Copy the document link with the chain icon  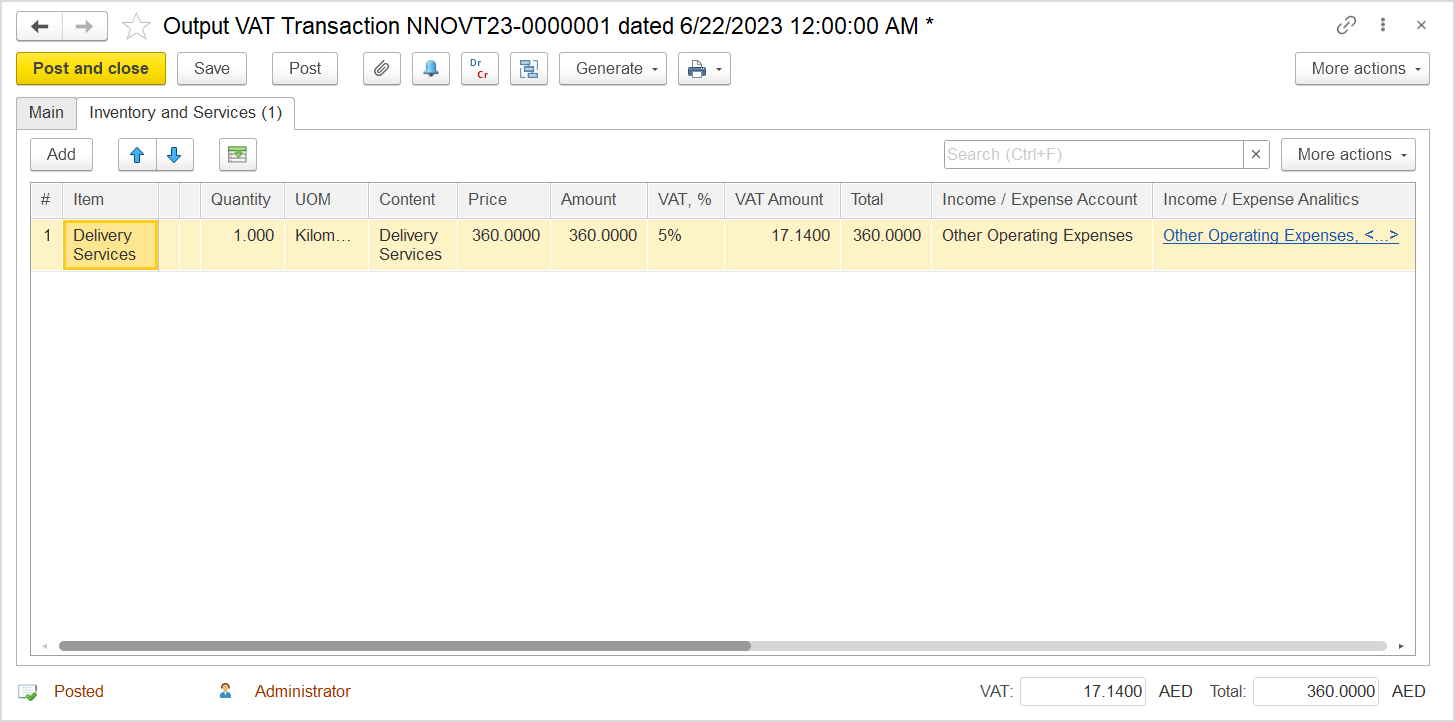1347,26
